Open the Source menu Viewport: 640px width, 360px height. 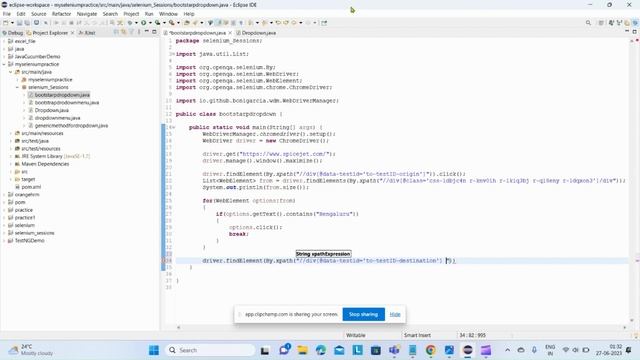tap(39, 14)
